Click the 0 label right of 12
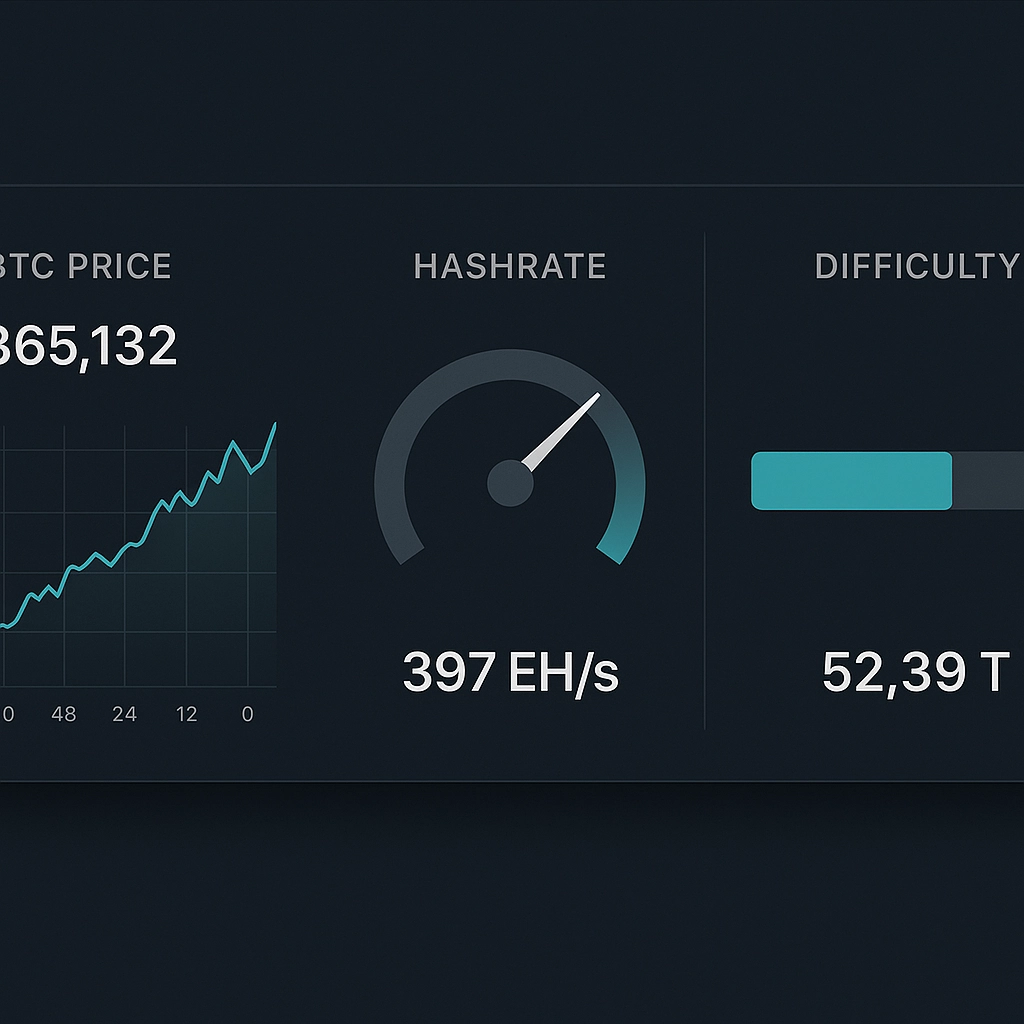 point(248,715)
